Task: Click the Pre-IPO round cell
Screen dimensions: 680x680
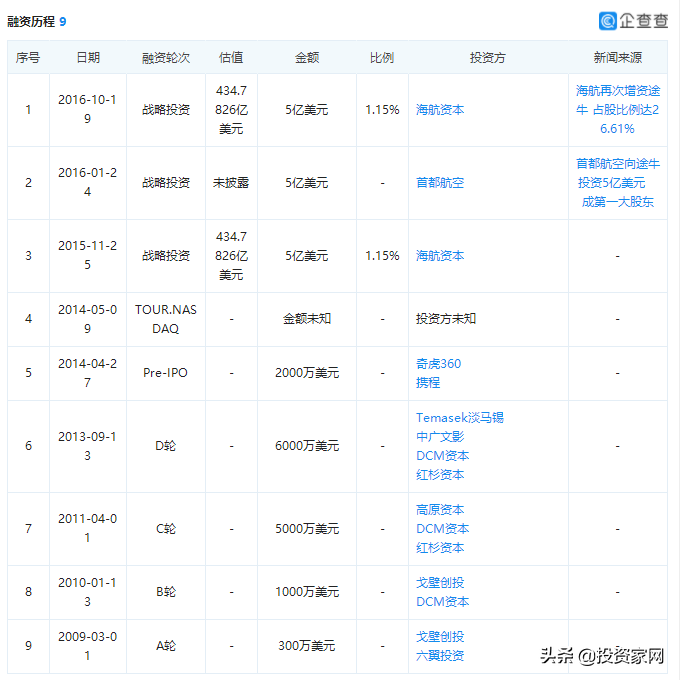Action: tap(165, 373)
